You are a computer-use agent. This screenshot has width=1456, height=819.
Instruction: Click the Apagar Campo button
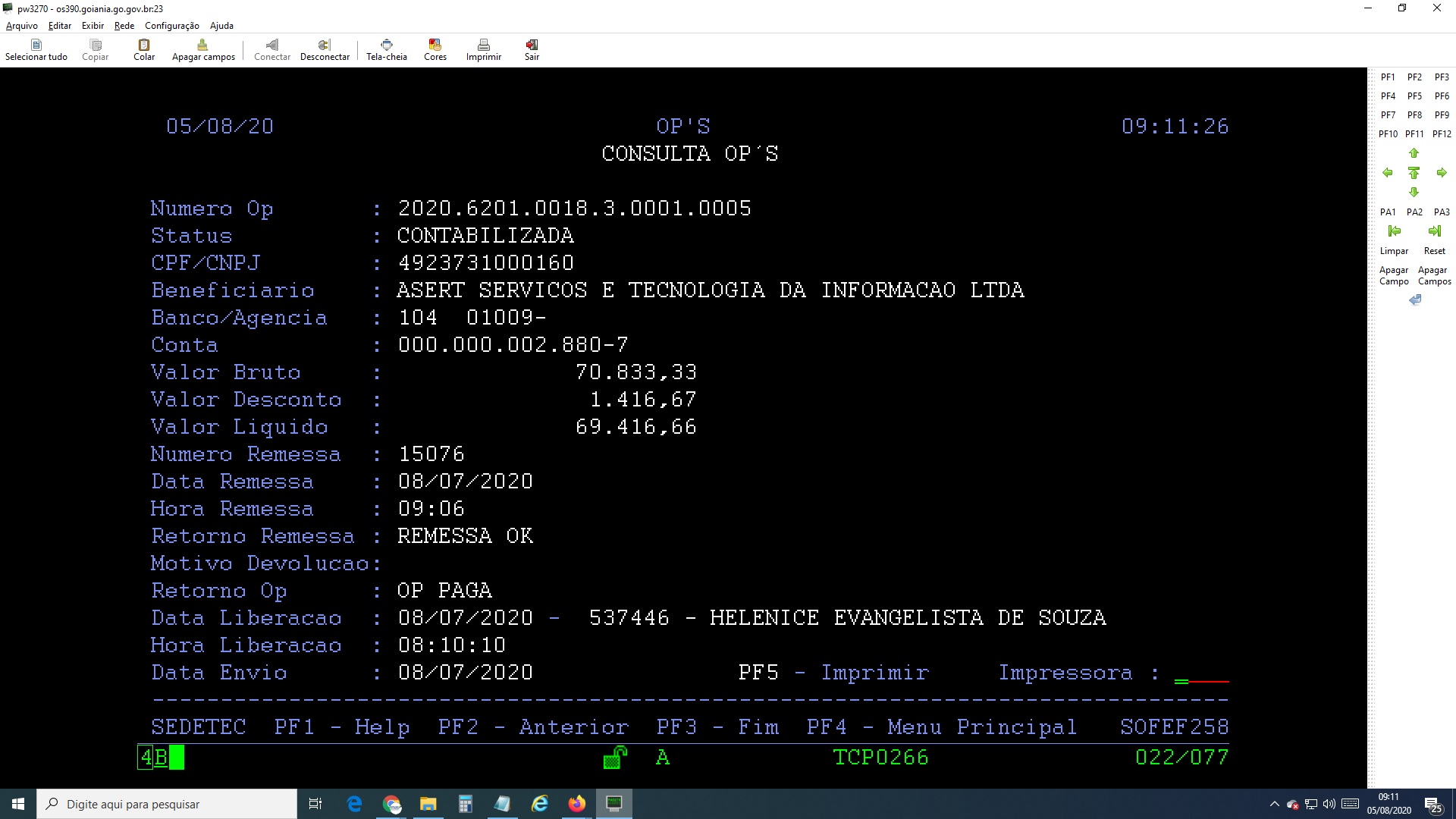1394,275
